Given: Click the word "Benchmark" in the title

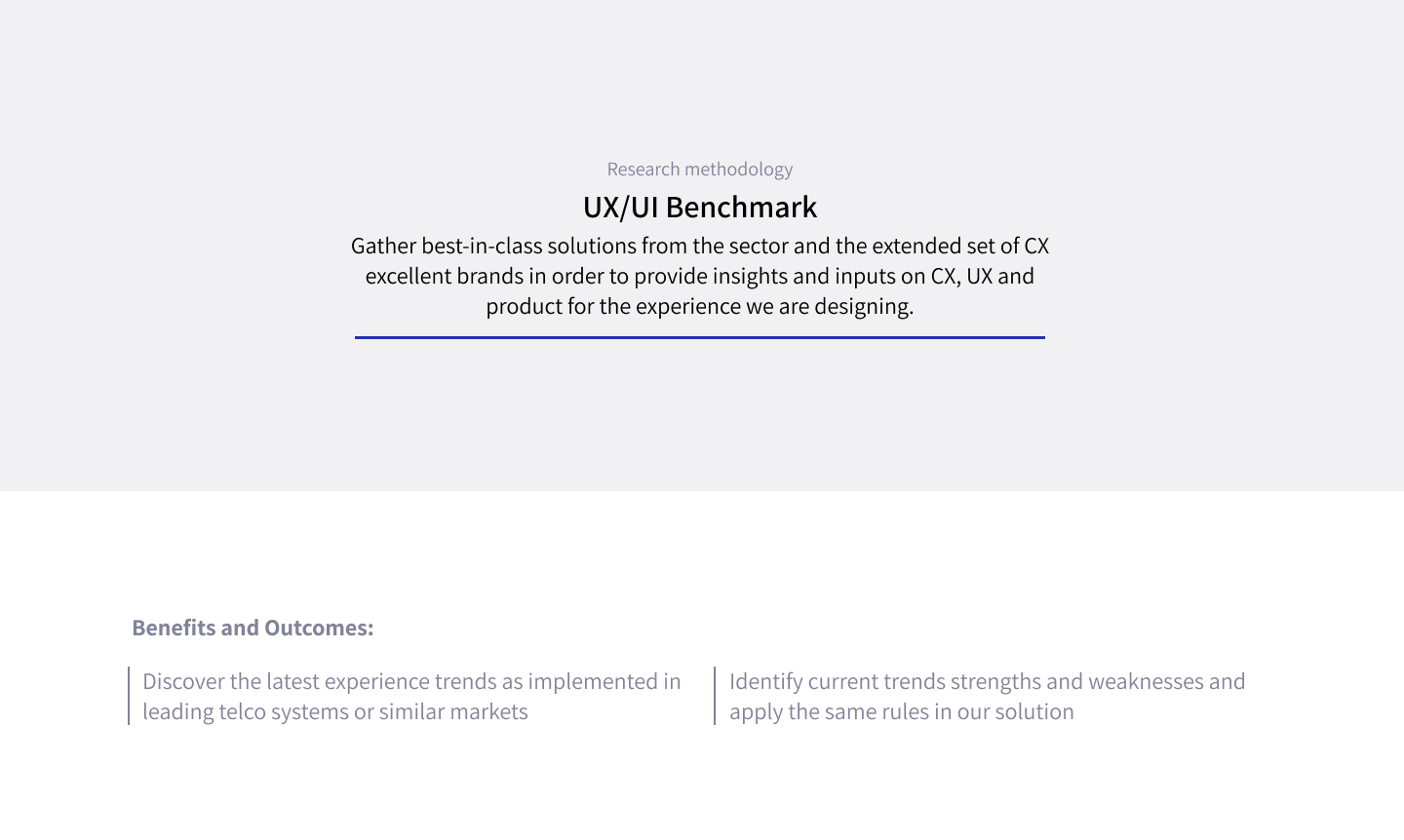Looking at the screenshot, I should 741,208.
